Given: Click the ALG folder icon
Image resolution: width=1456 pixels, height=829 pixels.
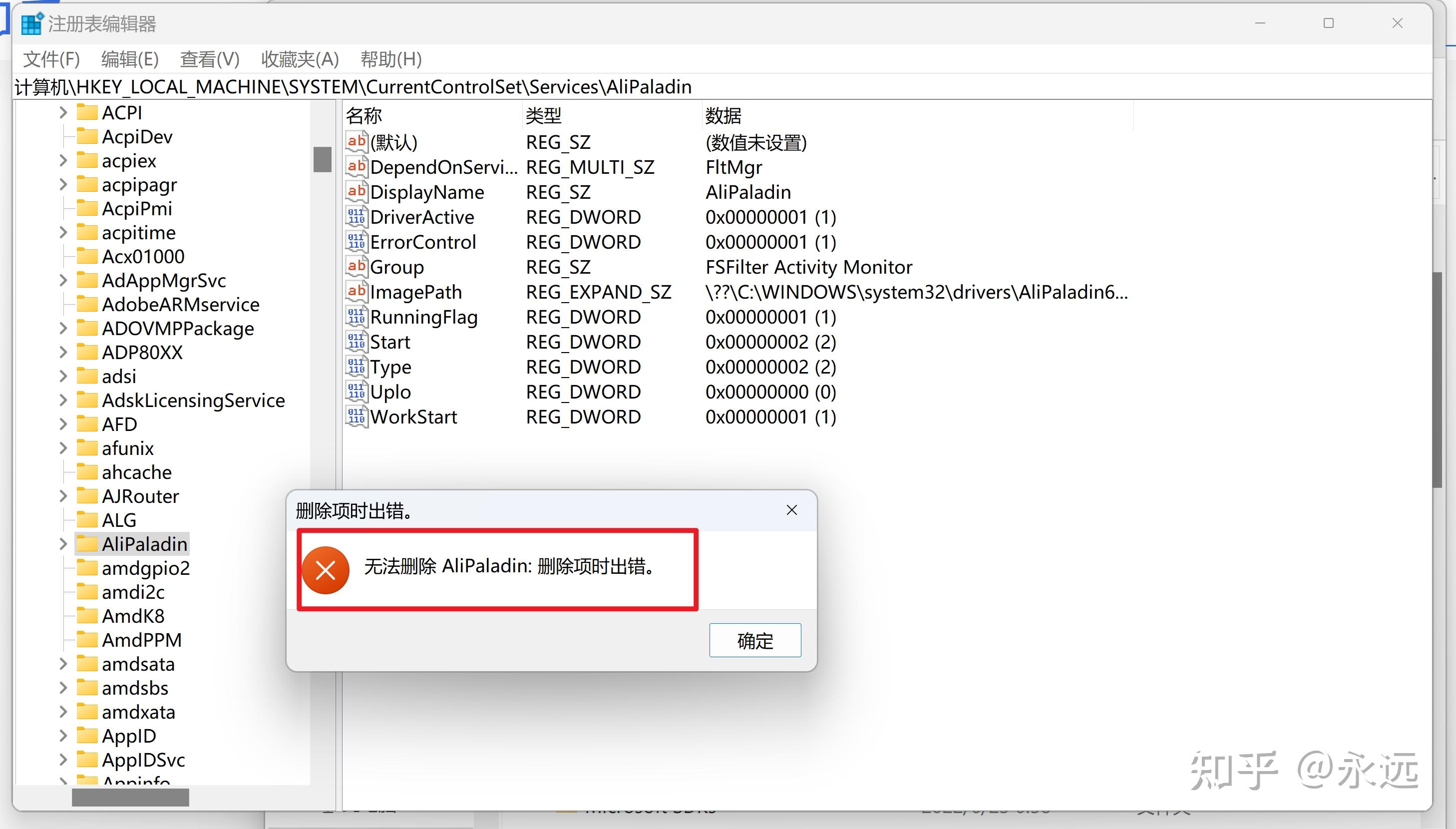Looking at the screenshot, I should pyautogui.click(x=87, y=520).
